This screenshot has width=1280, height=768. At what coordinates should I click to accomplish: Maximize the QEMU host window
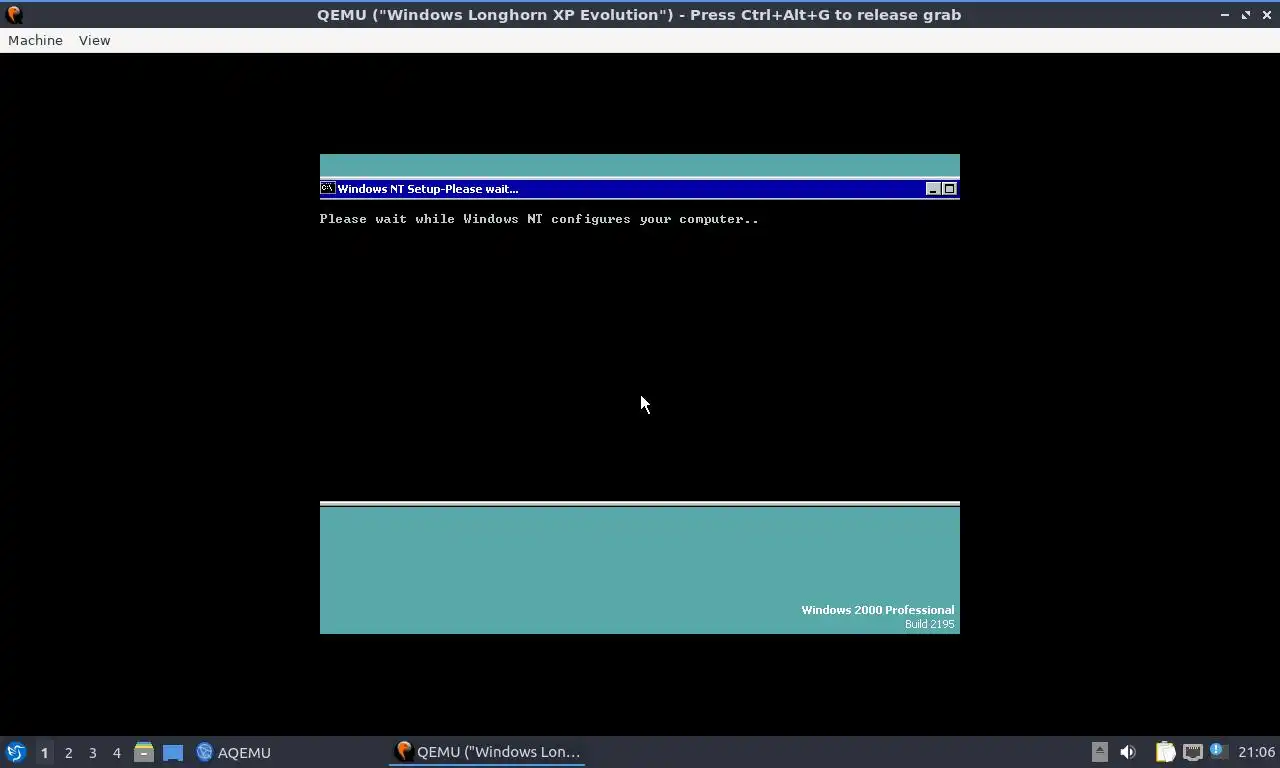point(1246,15)
